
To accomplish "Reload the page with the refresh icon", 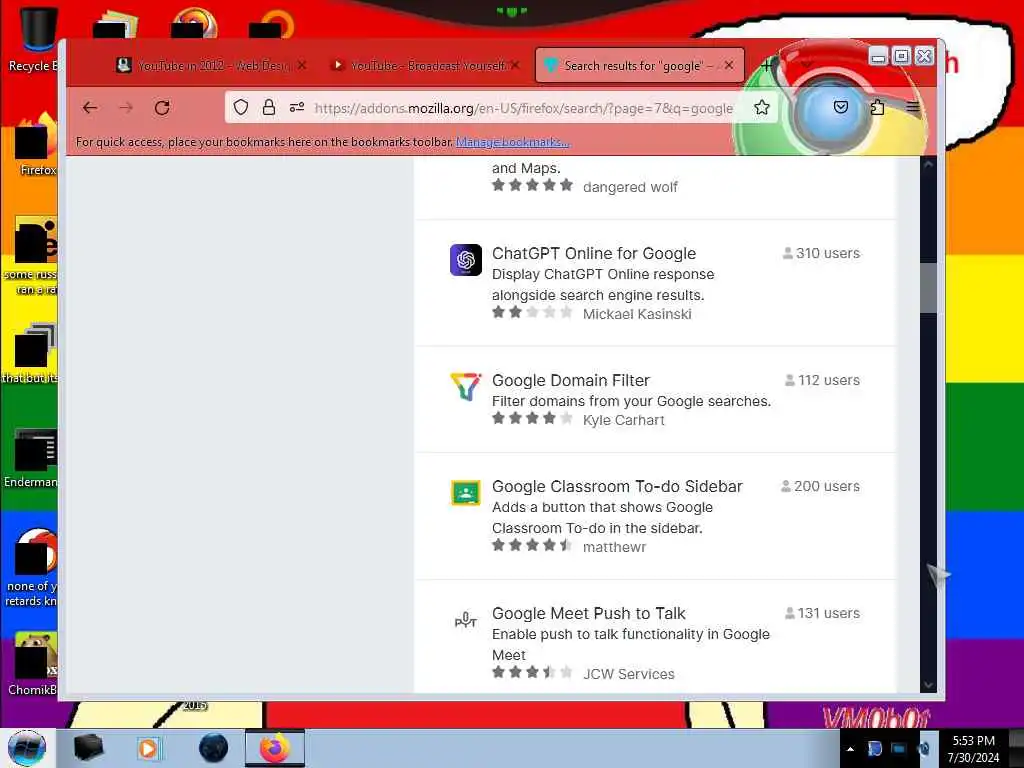I will tap(162, 108).
